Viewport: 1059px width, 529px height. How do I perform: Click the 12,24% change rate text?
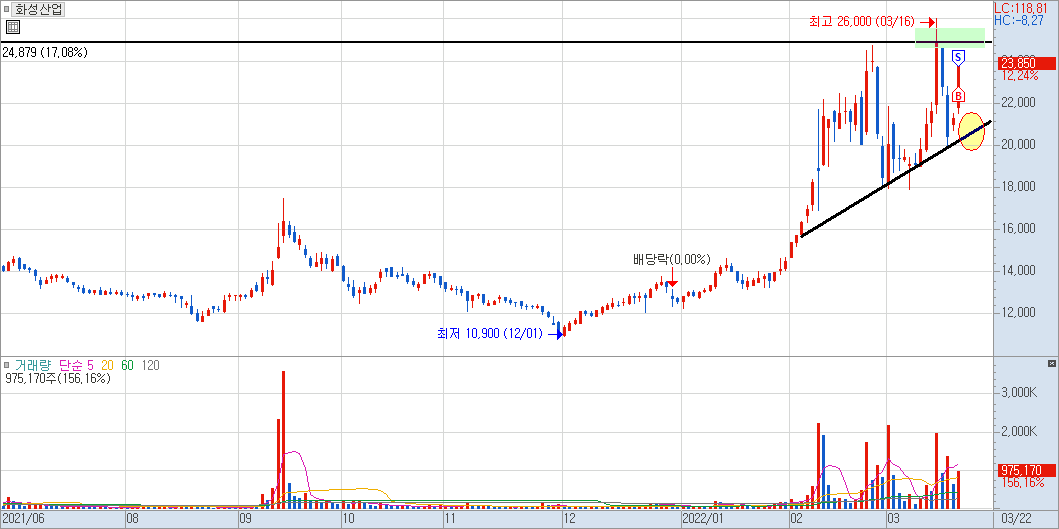pos(1020,76)
